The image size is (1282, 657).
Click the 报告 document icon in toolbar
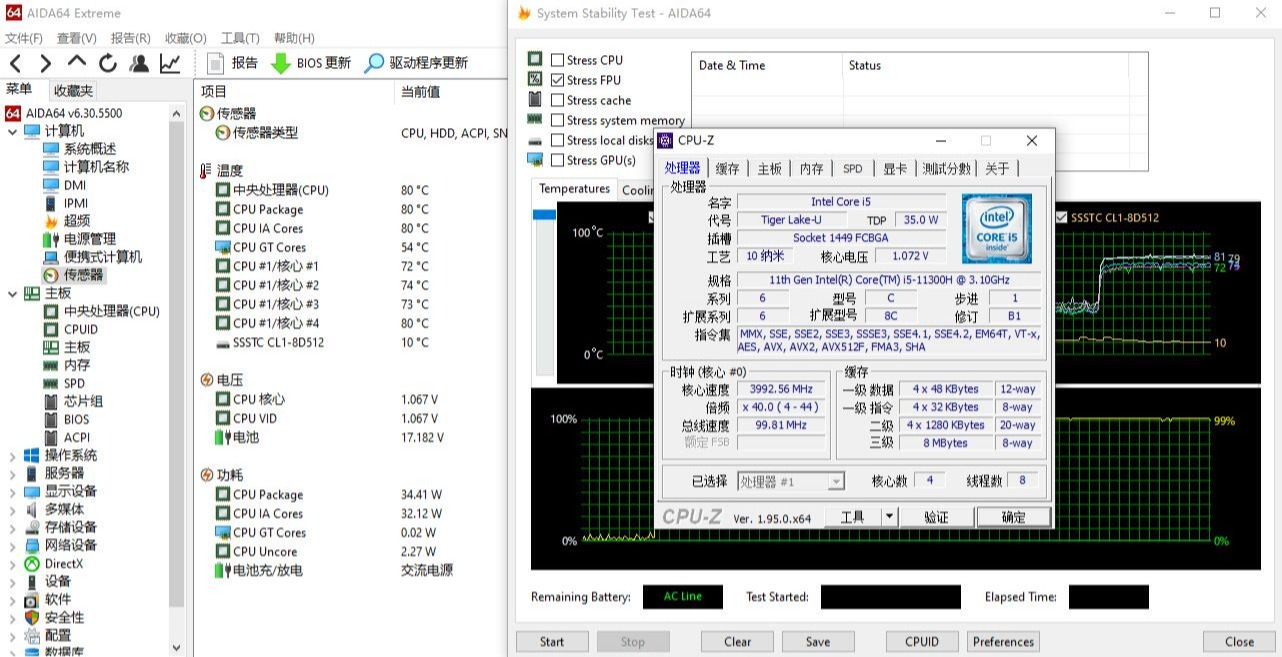pos(215,63)
